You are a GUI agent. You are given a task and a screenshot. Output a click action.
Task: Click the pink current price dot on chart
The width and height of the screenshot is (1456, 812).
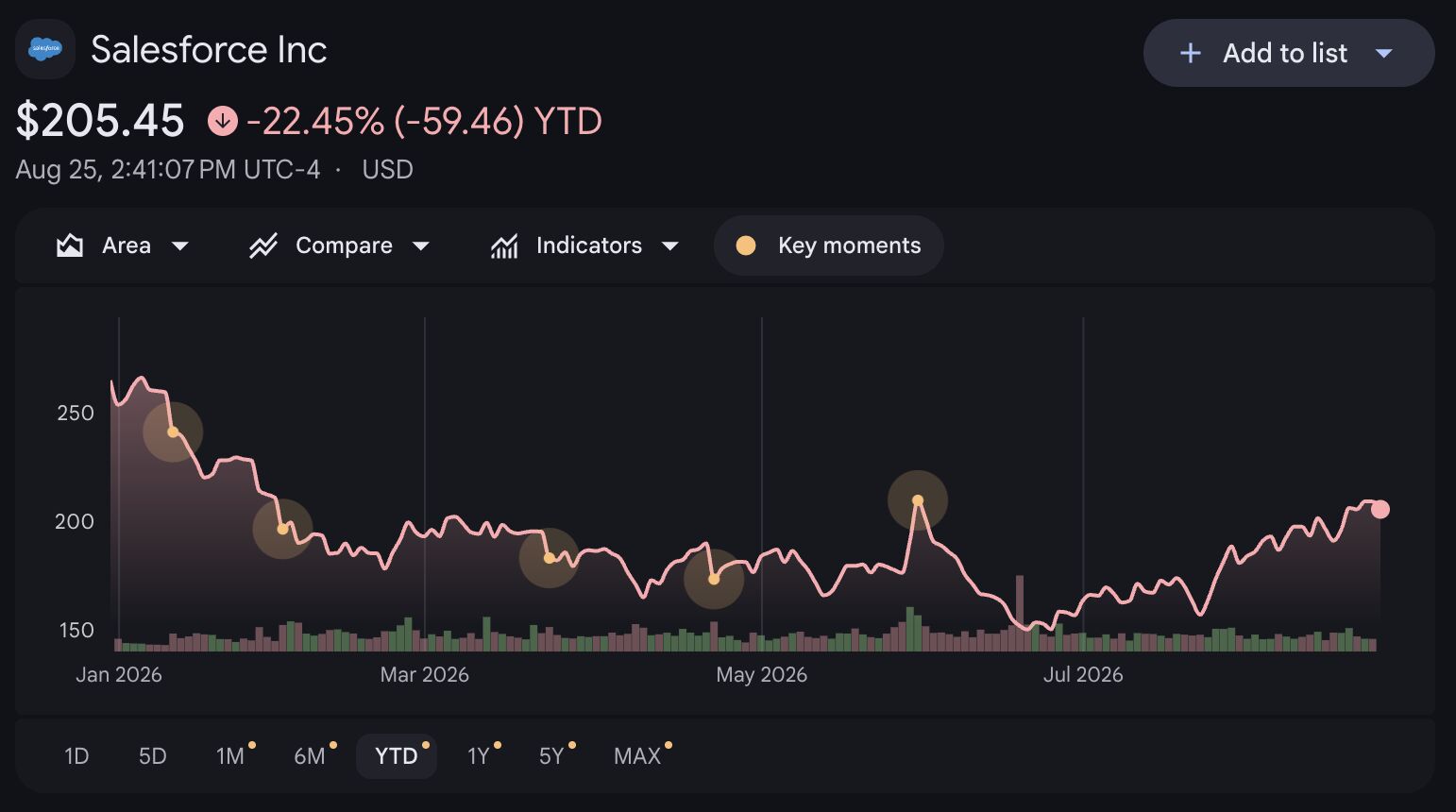(x=1380, y=510)
